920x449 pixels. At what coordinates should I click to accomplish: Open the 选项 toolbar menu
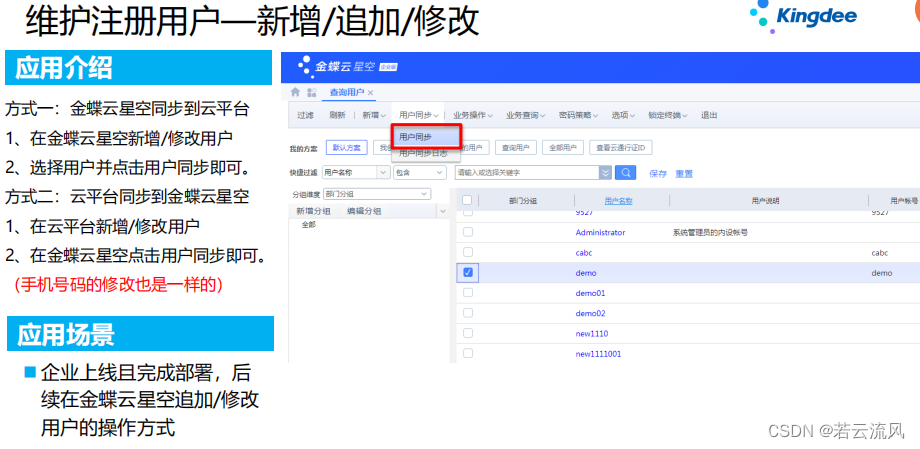[x=623, y=116]
